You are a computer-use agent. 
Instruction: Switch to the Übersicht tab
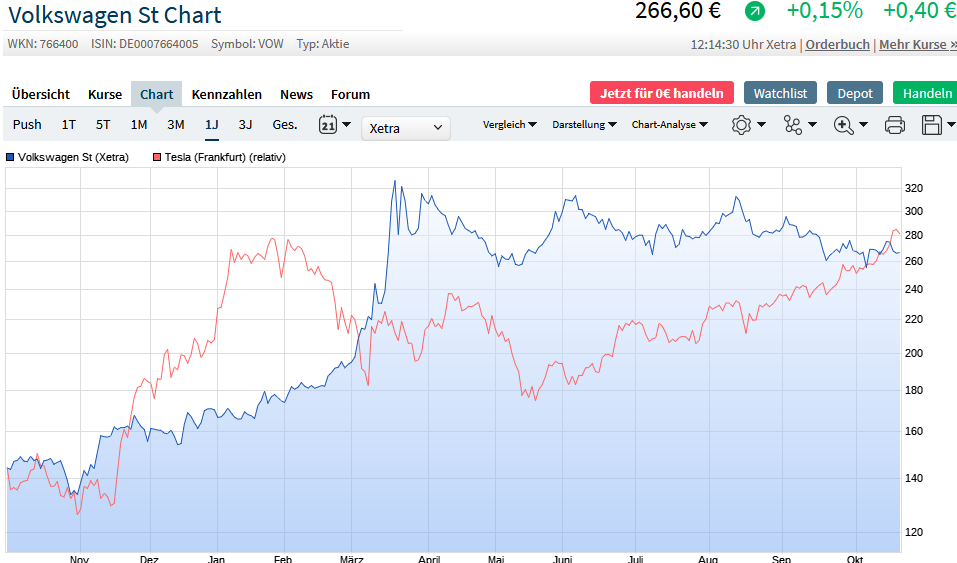coord(41,94)
